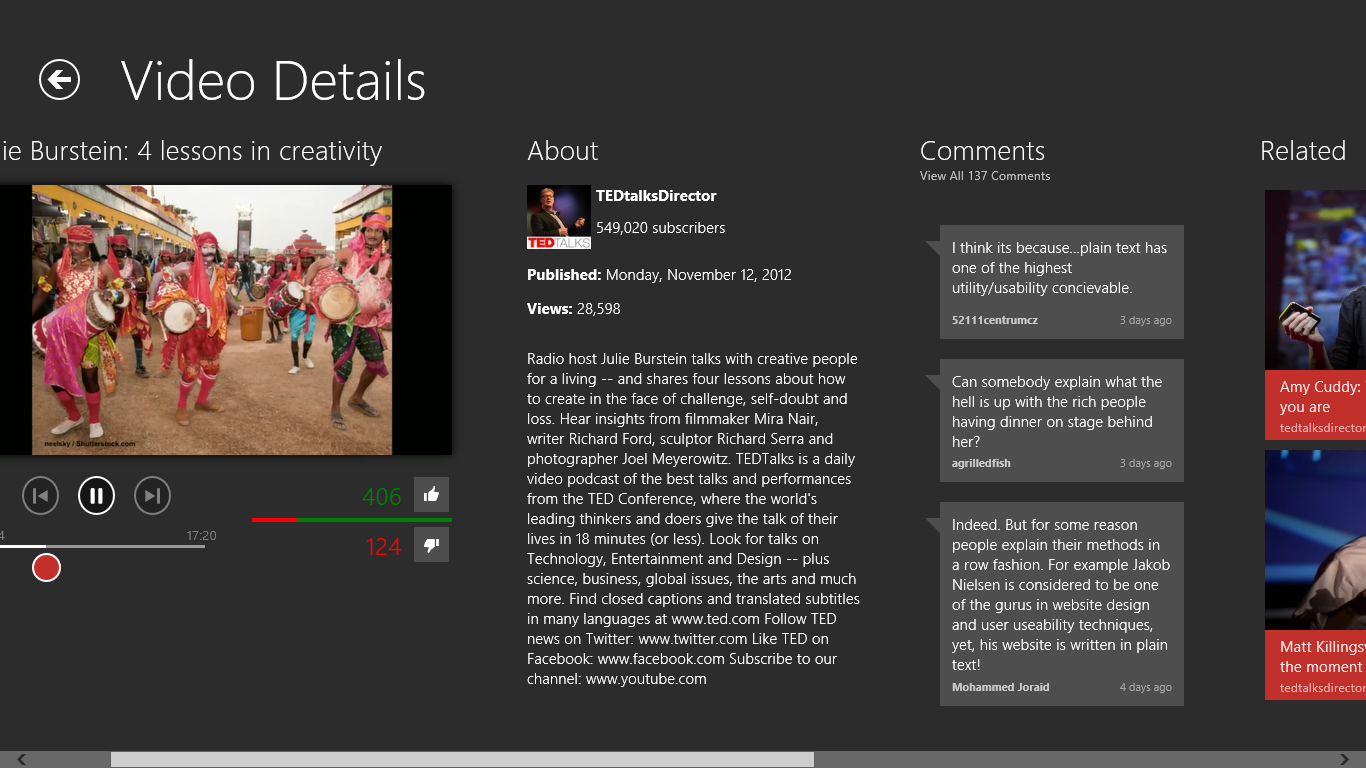Open the TEDtalksDirector channel name
The height and width of the screenshot is (768, 1366).
pos(656,196)
